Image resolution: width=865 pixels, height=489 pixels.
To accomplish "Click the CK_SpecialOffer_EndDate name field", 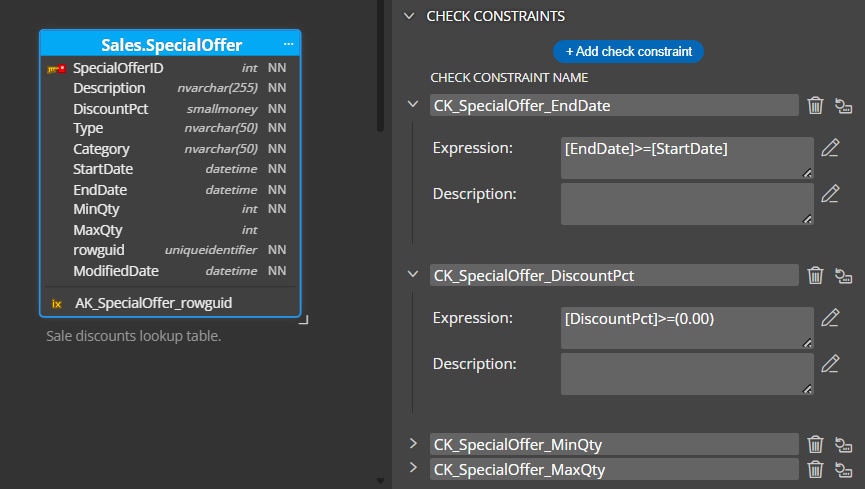I will coord(614,105).
